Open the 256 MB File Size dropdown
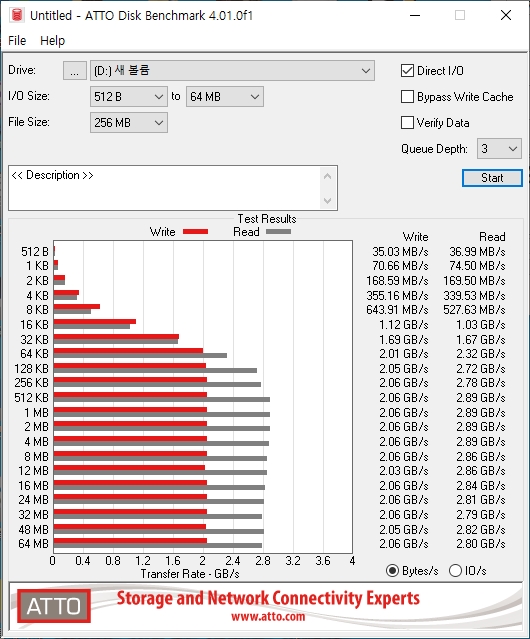This screenshot has height=639, width=530. tap(129, 123)
